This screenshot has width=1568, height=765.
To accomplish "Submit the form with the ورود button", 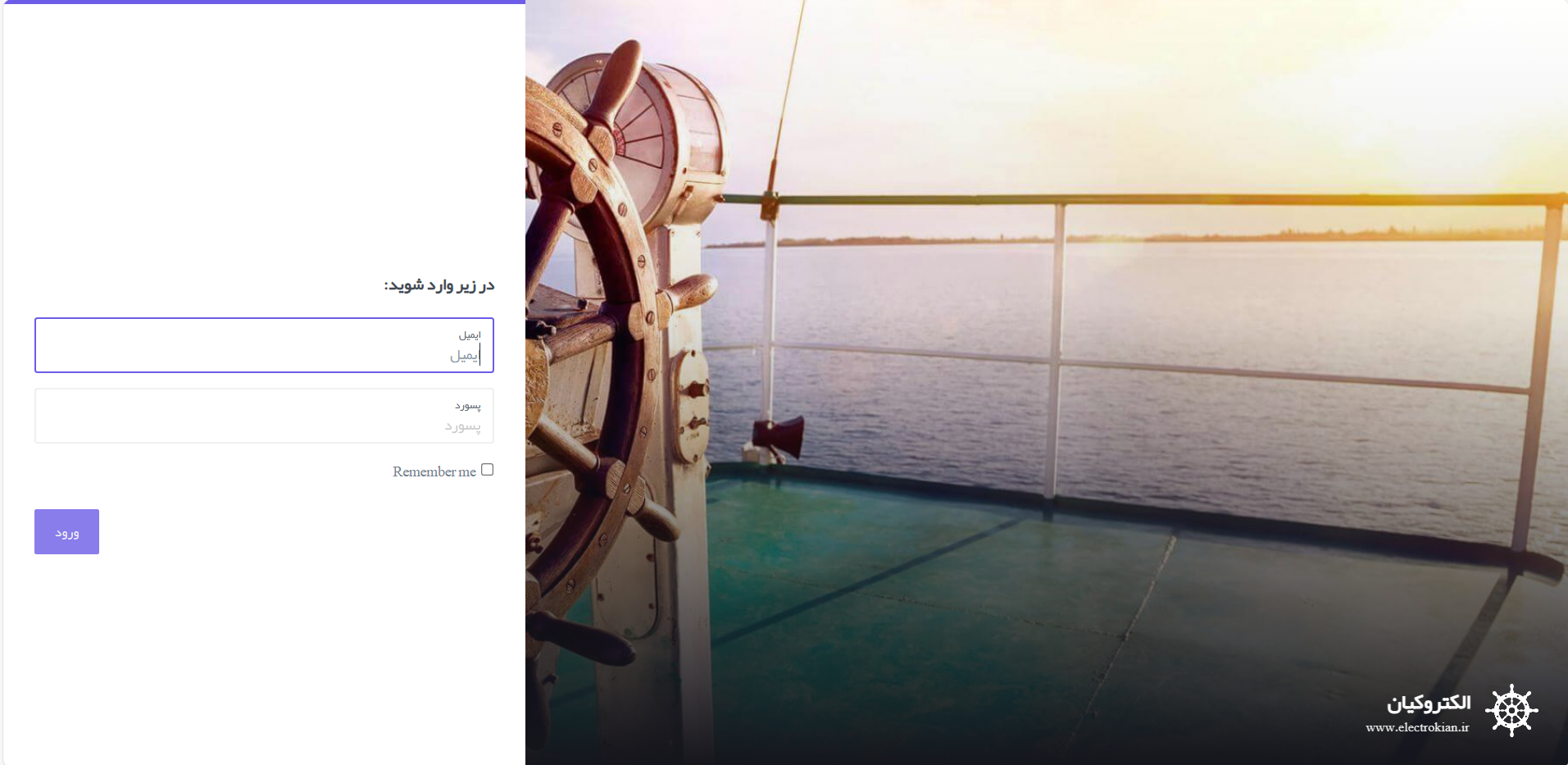I will pyautogui.click(x=66, y=531).
